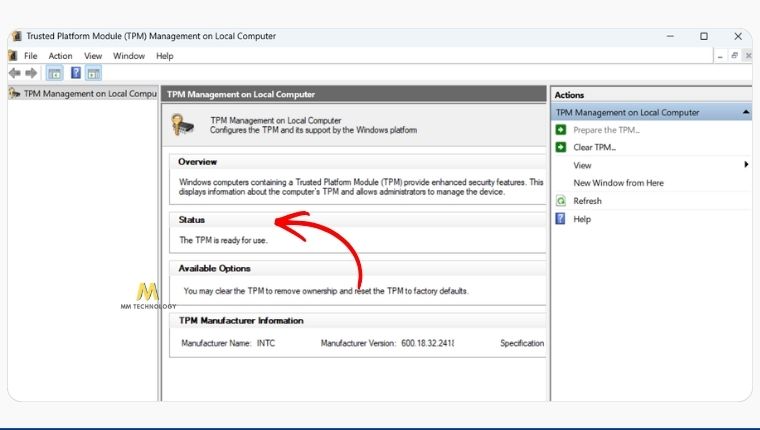Open the blue Help toolbar icon

pos(76,73)
